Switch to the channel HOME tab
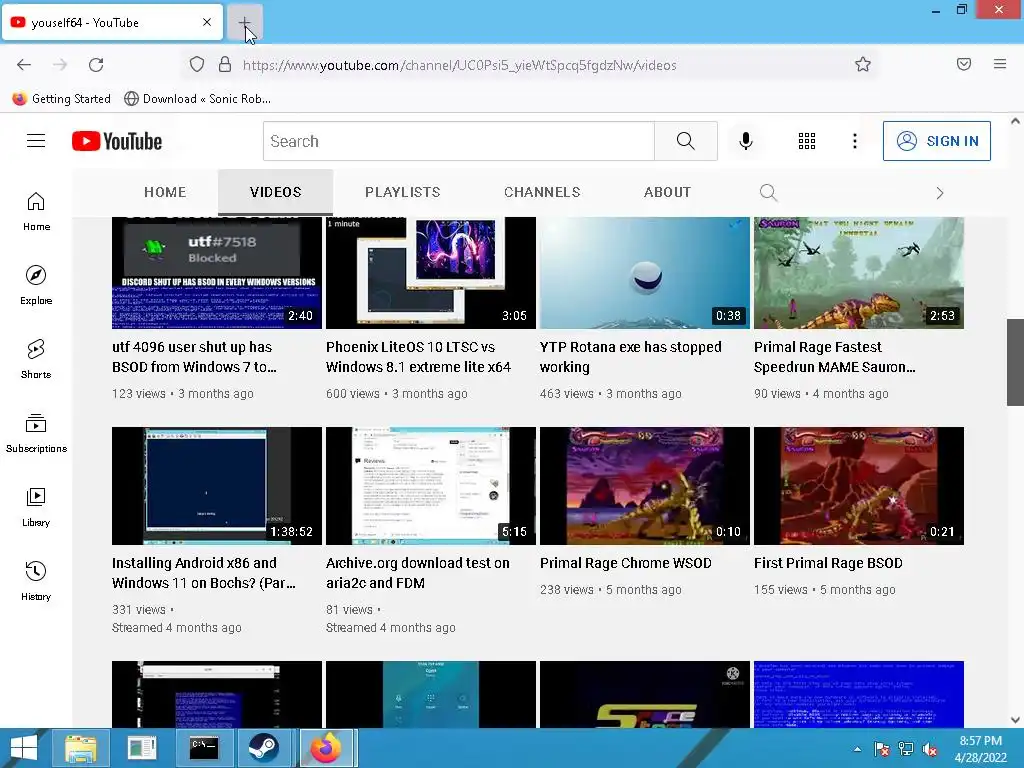Image resolution: width=1024 pixels, height=768 pixels. point(165,192)
